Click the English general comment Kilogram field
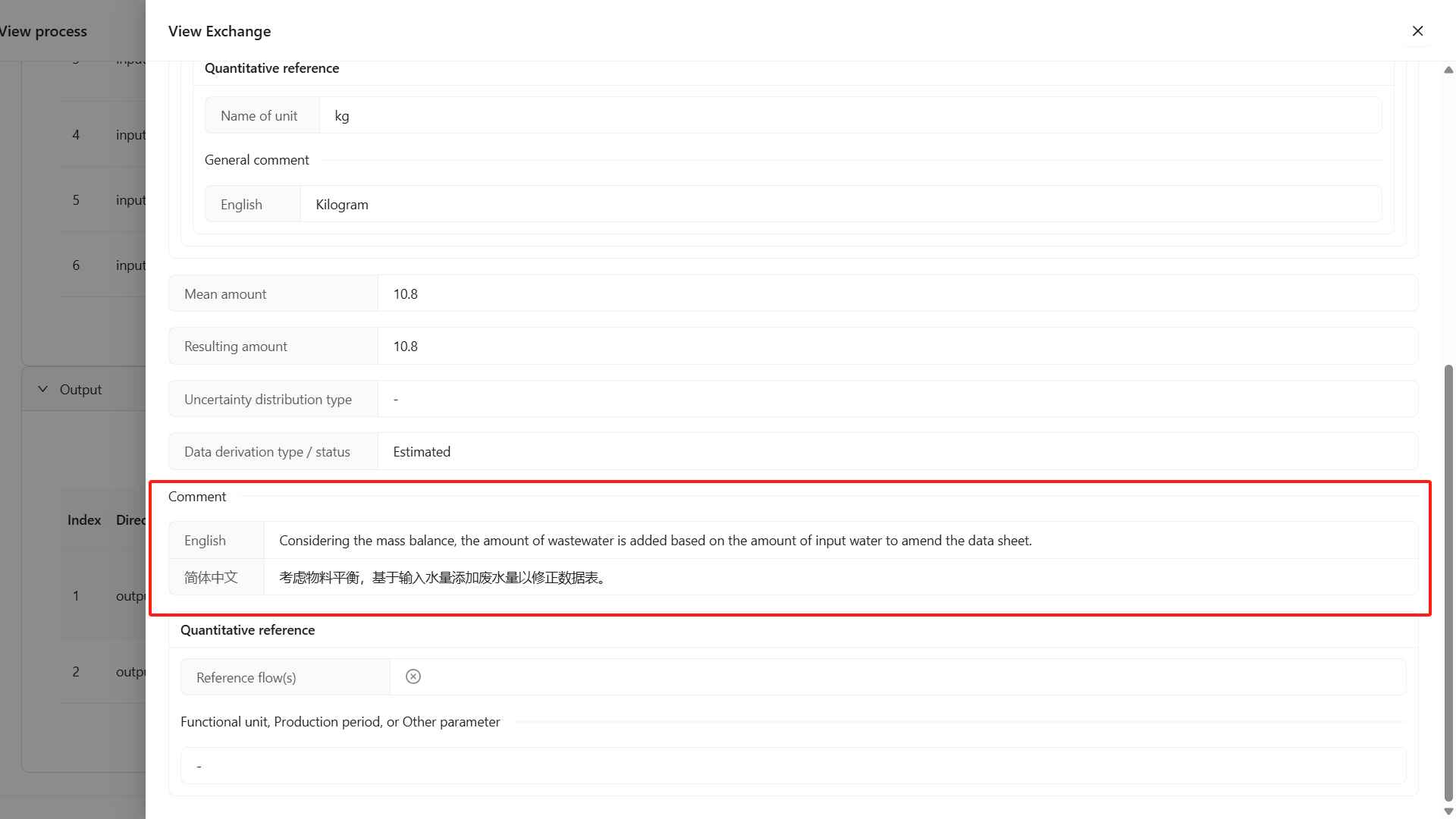 840,204
